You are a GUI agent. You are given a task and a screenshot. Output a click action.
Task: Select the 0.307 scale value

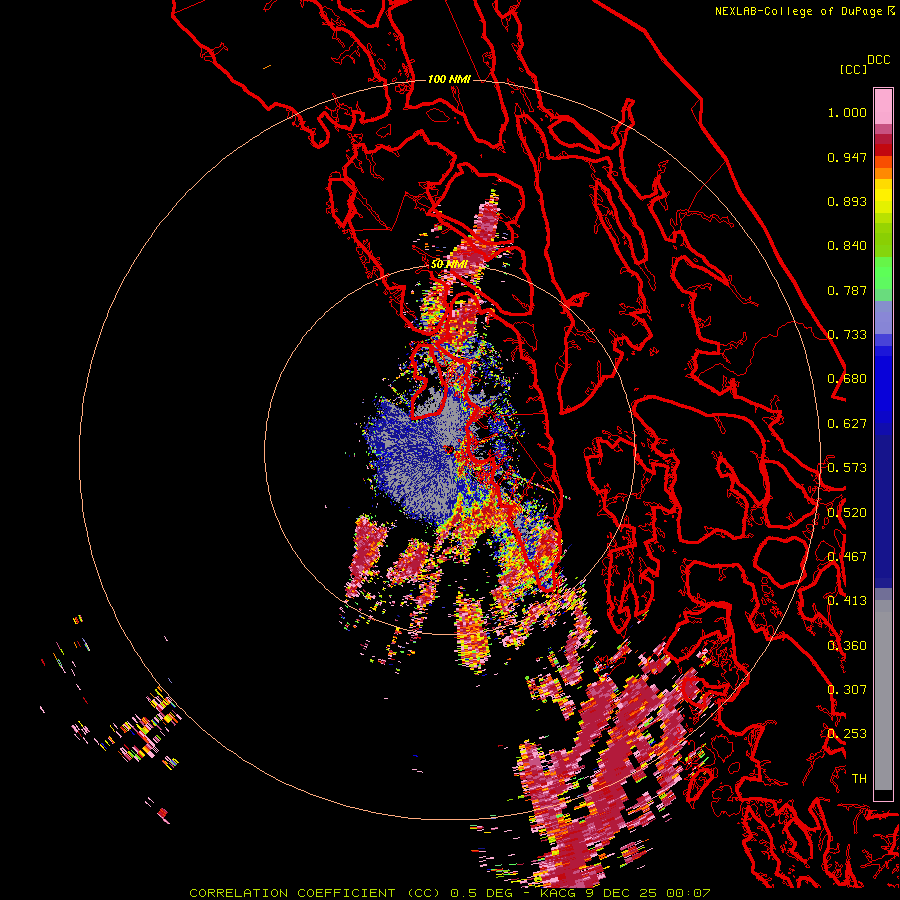(x=847, y=689)
